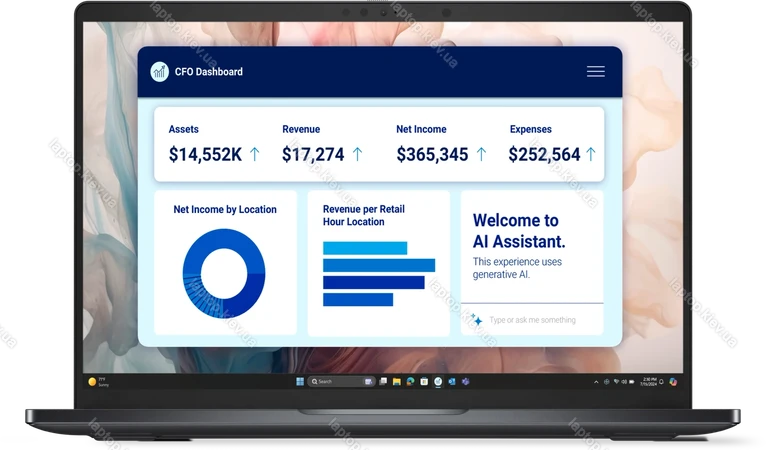Click the CFO Dashboard title text

[208, 72]
